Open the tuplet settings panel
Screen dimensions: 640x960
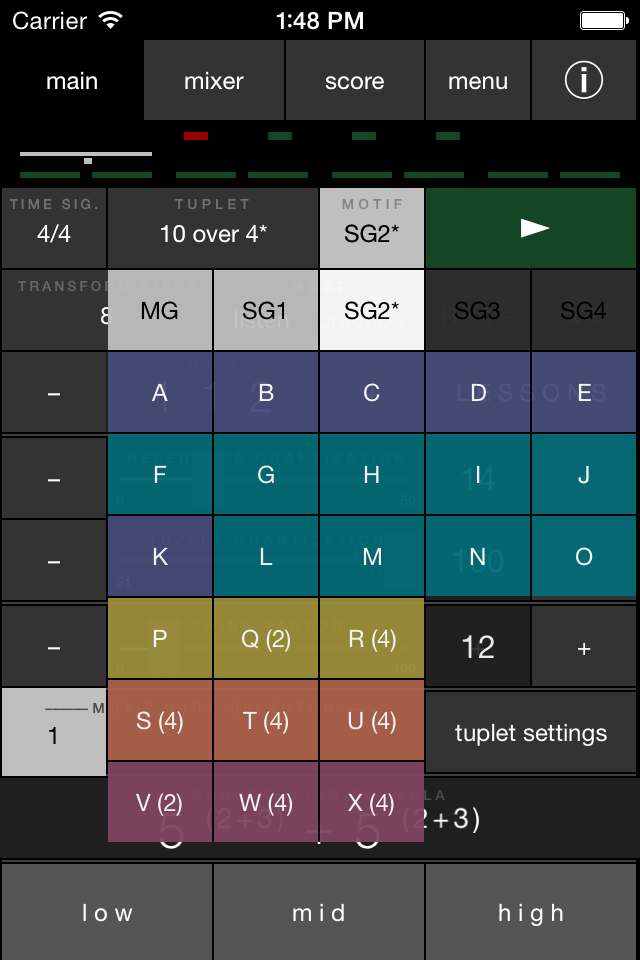click(x=531, y=732)
